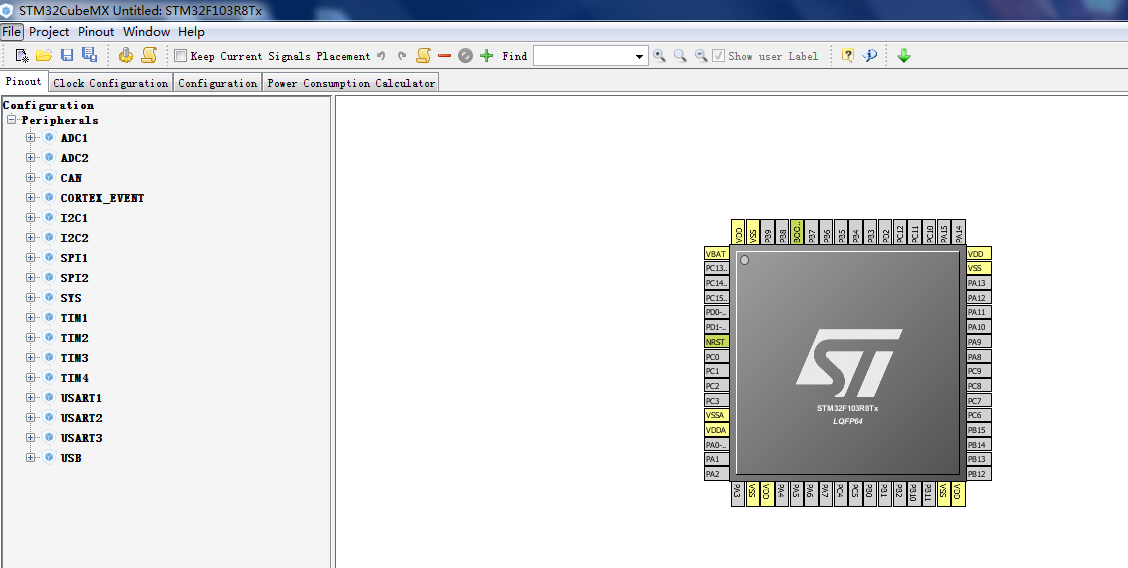The height and width of the screenshot is (568, 1128).
Task: Click the cube icon beside CAN
Action: point(49,178)
